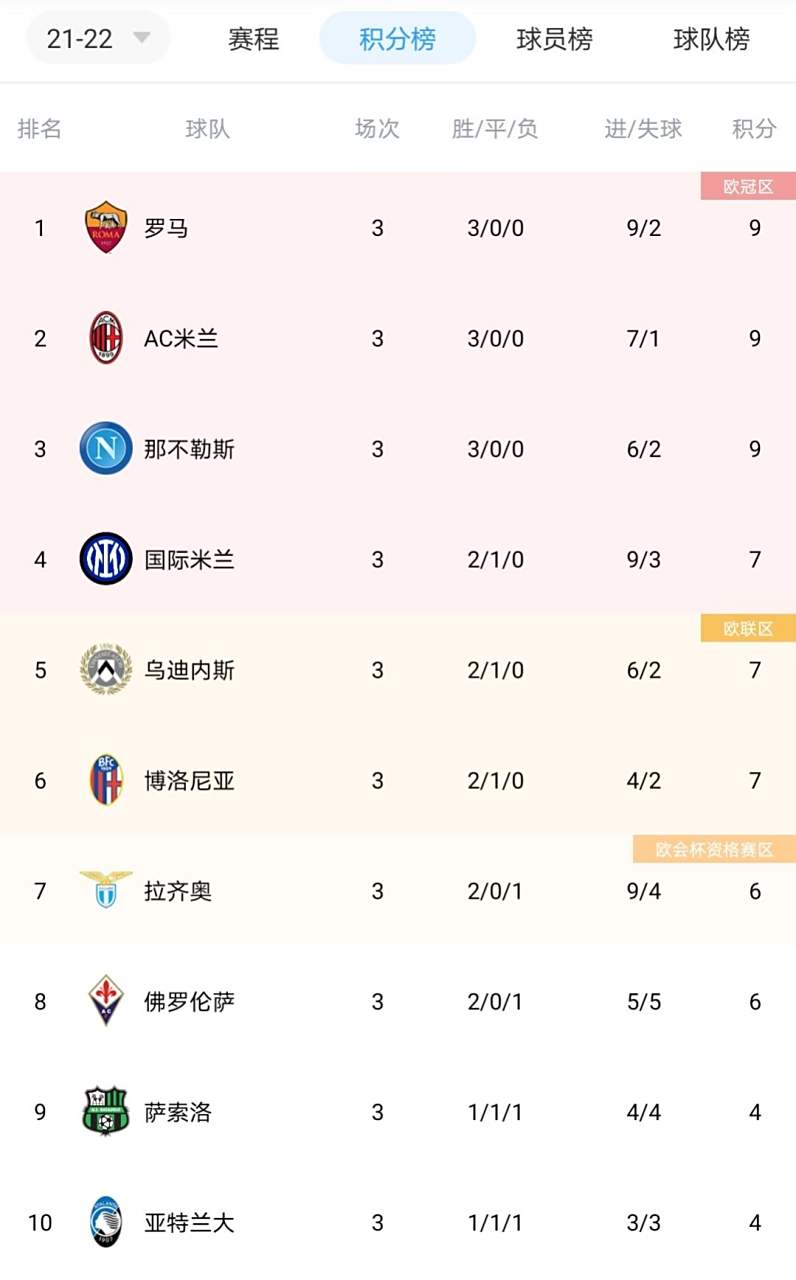Viewport: 796px width, 1280px height.
Task: Tap the Napoli team logo
Action: (x=106, y=449)
